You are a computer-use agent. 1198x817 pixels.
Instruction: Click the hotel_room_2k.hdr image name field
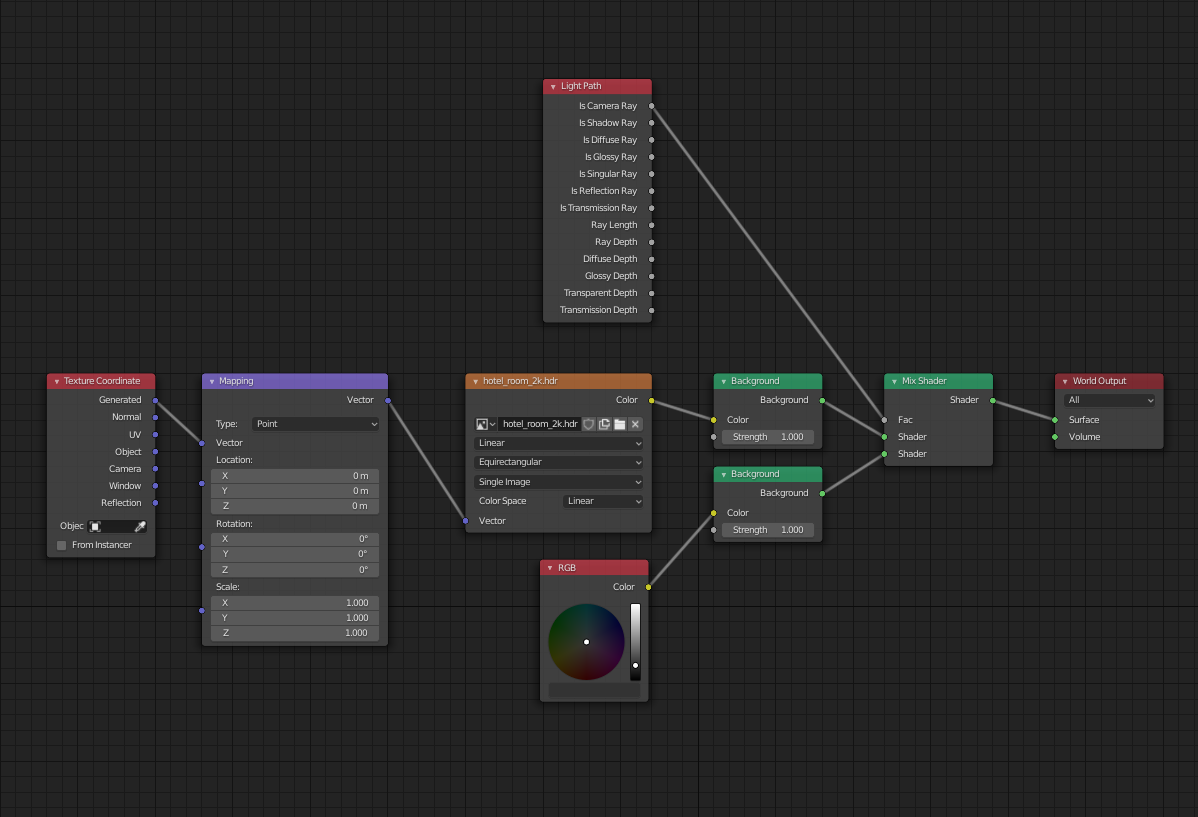pos(539,424)
